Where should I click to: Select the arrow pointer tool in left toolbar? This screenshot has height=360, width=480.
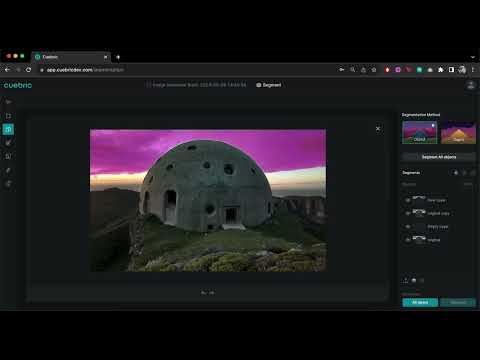pyautogui.click(x=9, y=102)
